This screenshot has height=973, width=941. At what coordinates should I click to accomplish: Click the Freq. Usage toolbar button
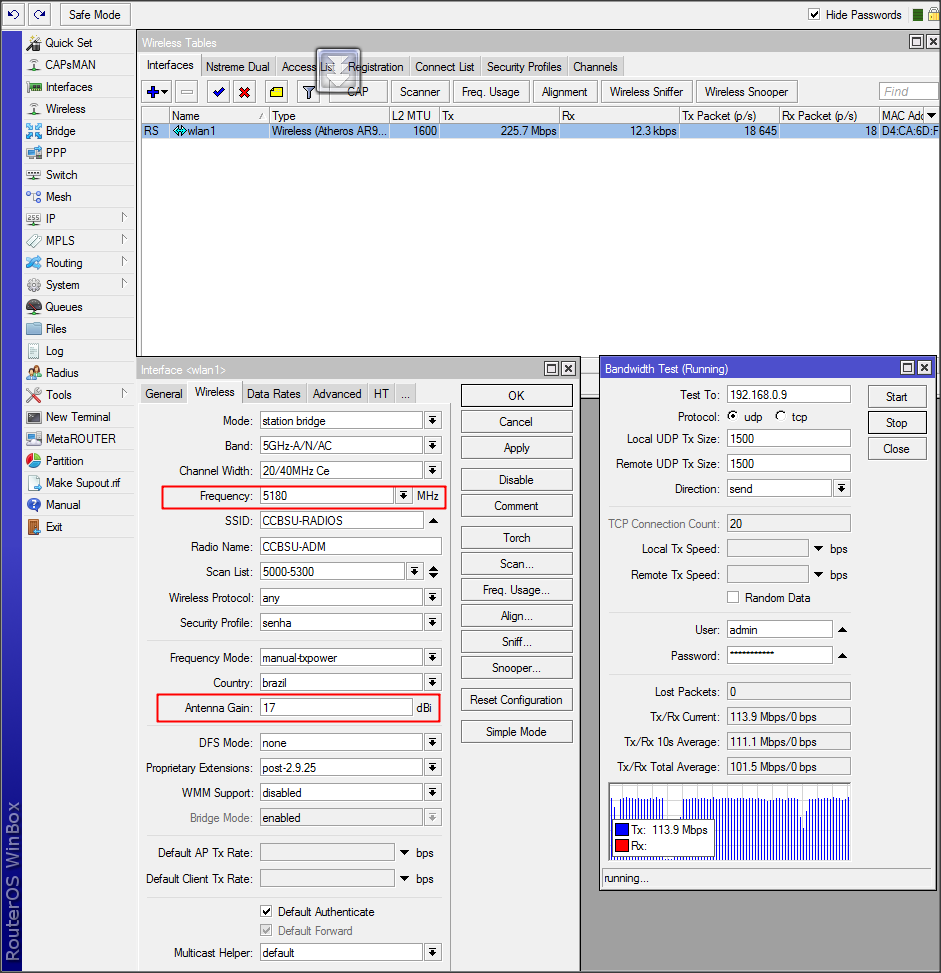click(x=490, y=92)
